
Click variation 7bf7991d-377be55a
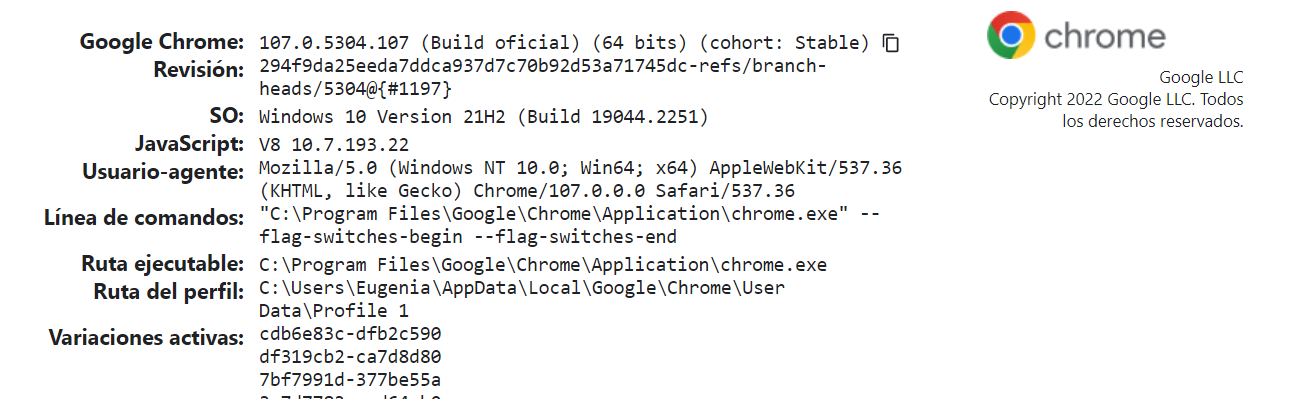tap(350, 380)
